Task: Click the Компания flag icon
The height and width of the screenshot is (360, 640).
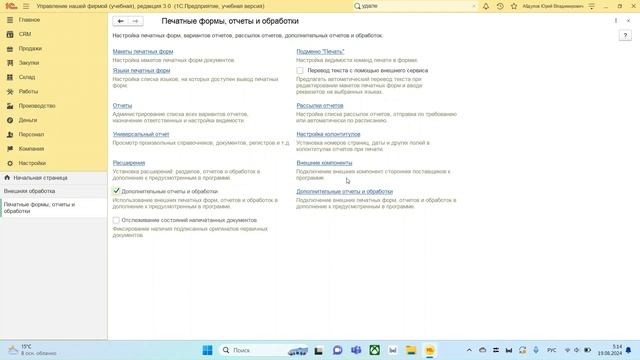Action: 10,149
